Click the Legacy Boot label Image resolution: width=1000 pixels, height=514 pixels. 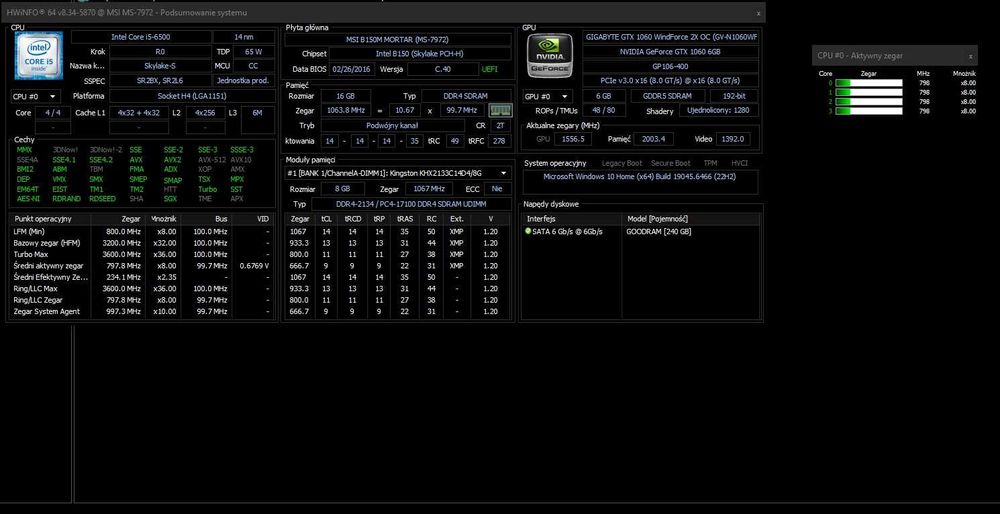[622, 163]
